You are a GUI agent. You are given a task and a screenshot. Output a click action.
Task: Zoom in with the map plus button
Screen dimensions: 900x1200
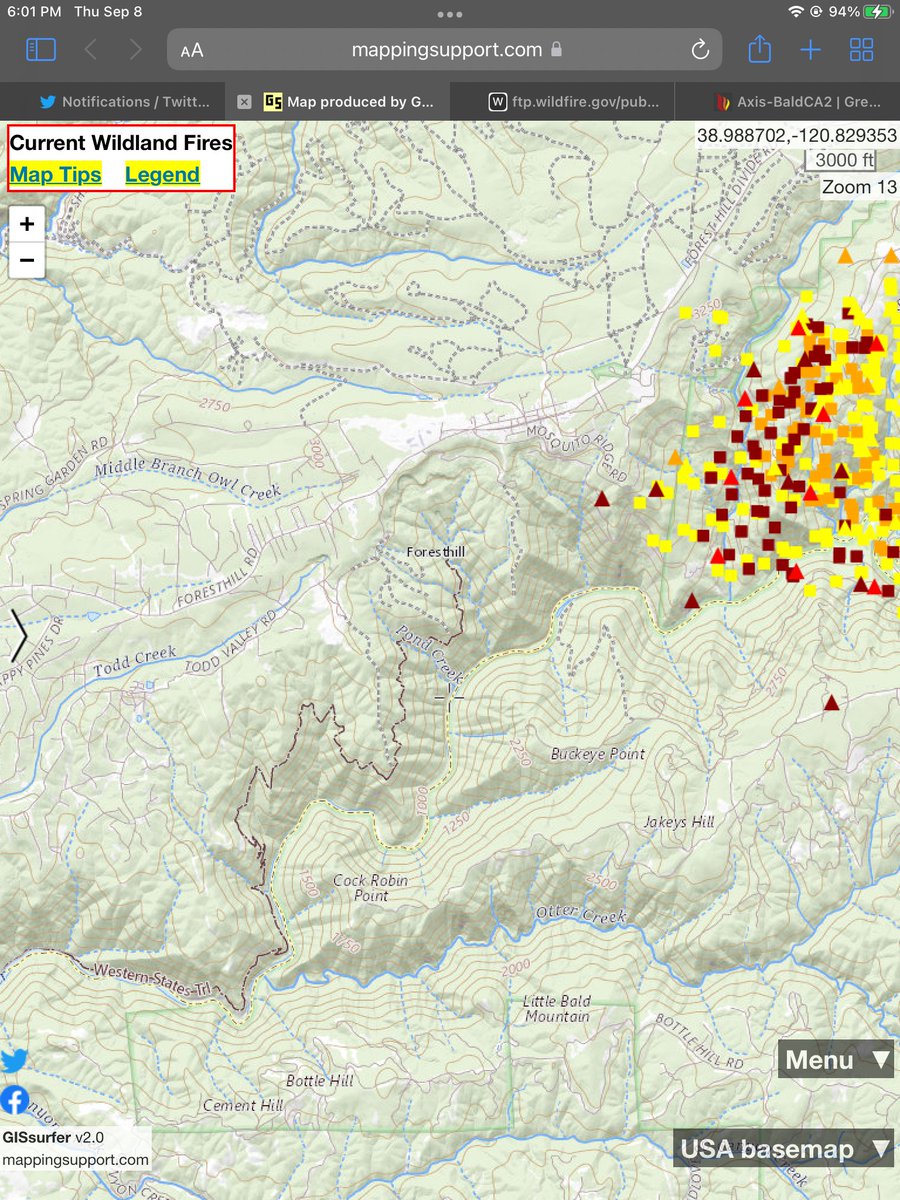coord(26,223)
